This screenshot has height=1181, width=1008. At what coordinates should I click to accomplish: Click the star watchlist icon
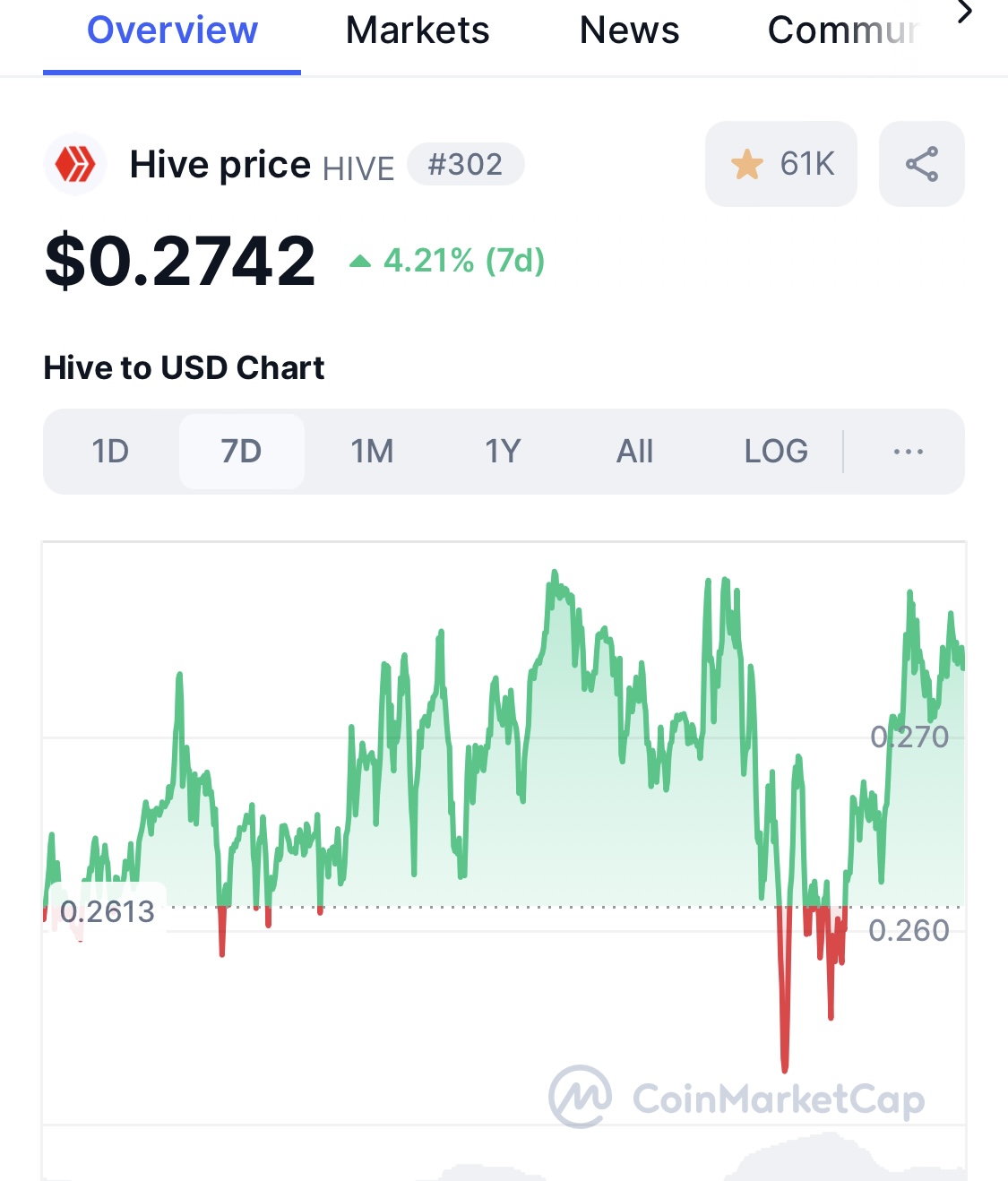click(x=746, y=165)
